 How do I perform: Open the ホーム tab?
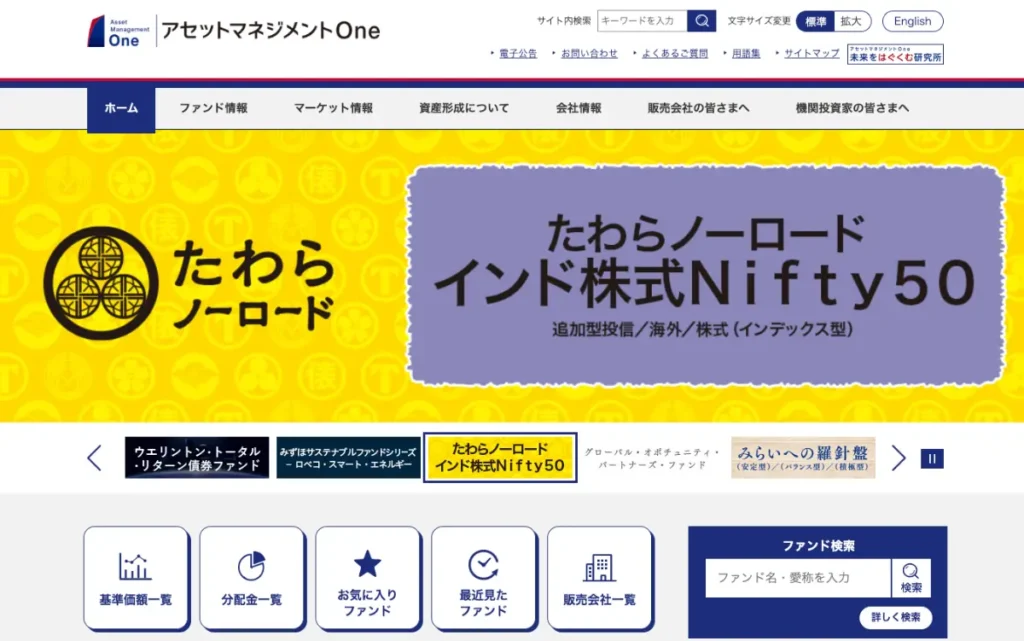tap(121, 108)
